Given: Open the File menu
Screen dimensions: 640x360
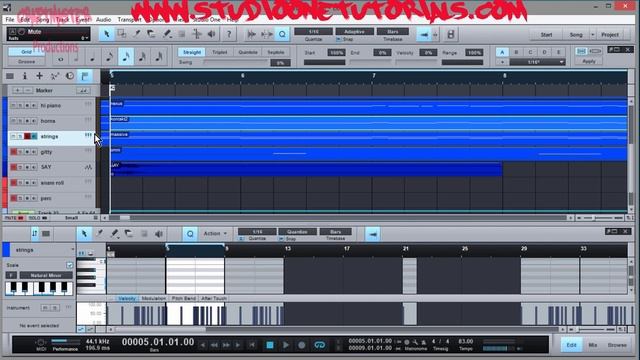Looking at the screenshot, I should 10,20.
